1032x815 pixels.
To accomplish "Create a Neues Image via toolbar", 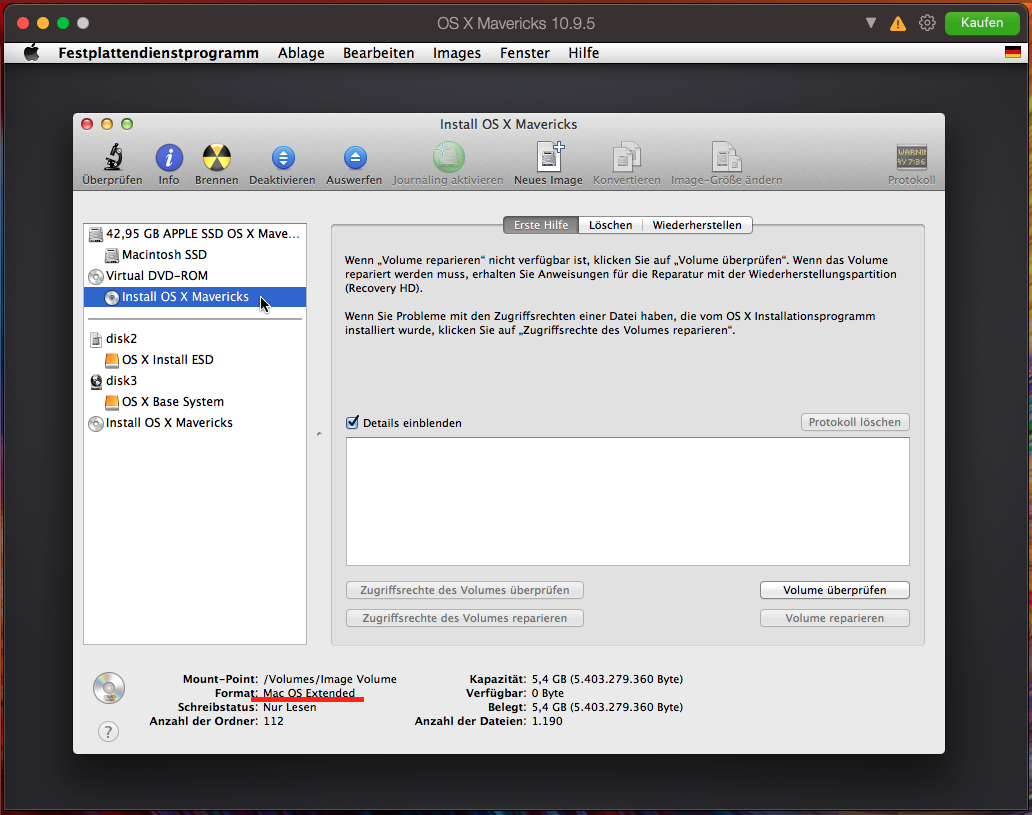I will click(548, 157).
